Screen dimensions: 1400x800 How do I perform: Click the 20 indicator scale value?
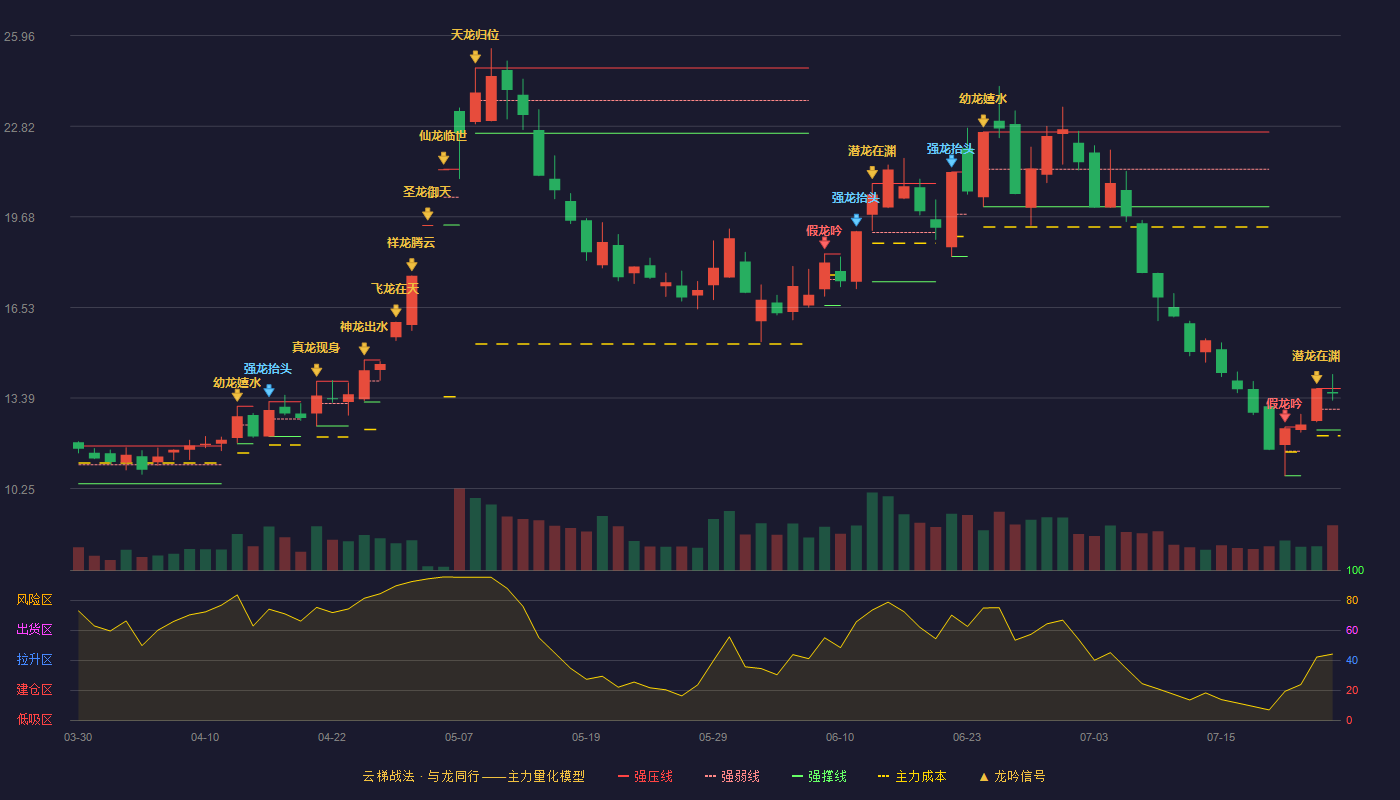point(1352,691)
